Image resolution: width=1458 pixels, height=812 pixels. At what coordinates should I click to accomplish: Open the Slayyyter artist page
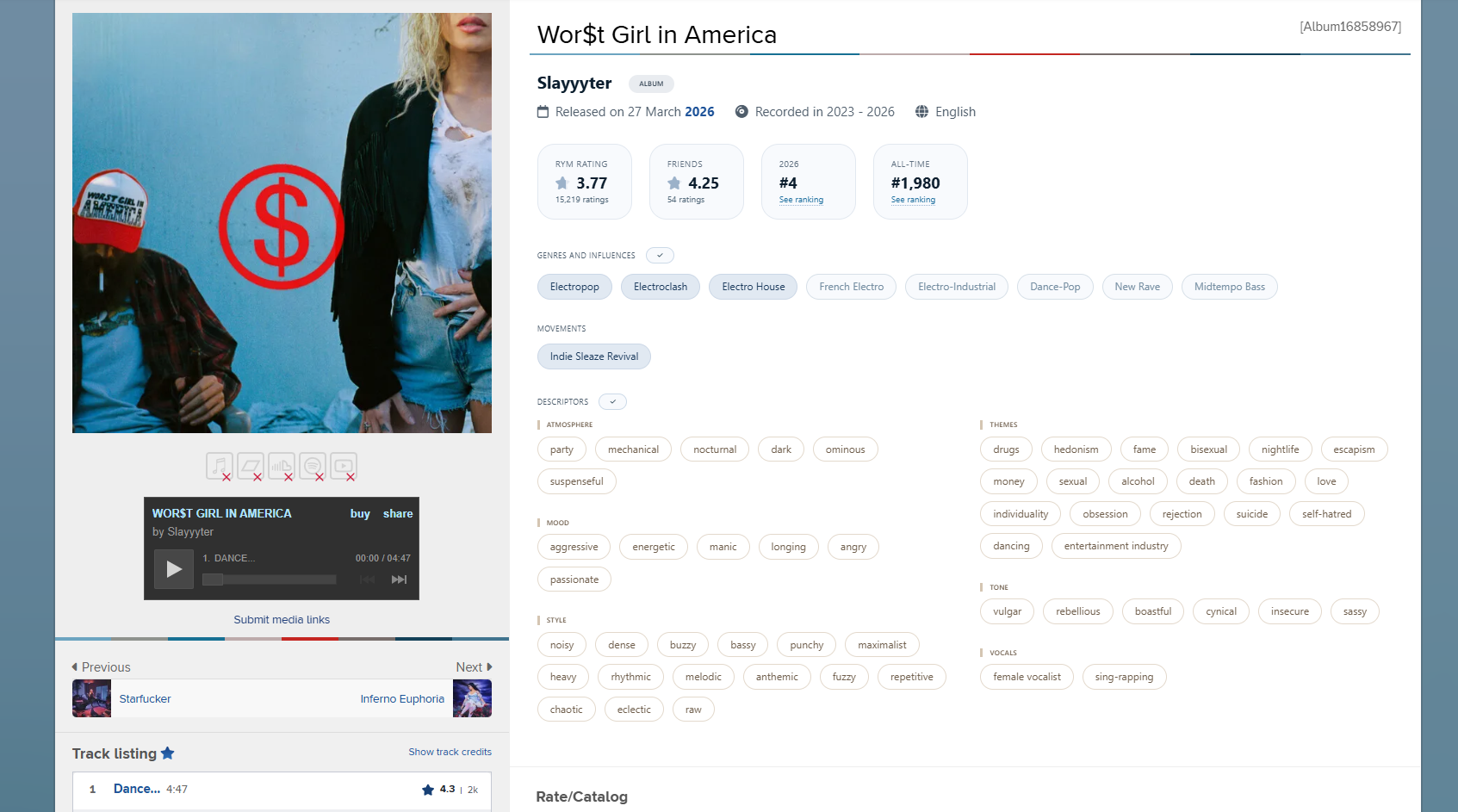574,83
